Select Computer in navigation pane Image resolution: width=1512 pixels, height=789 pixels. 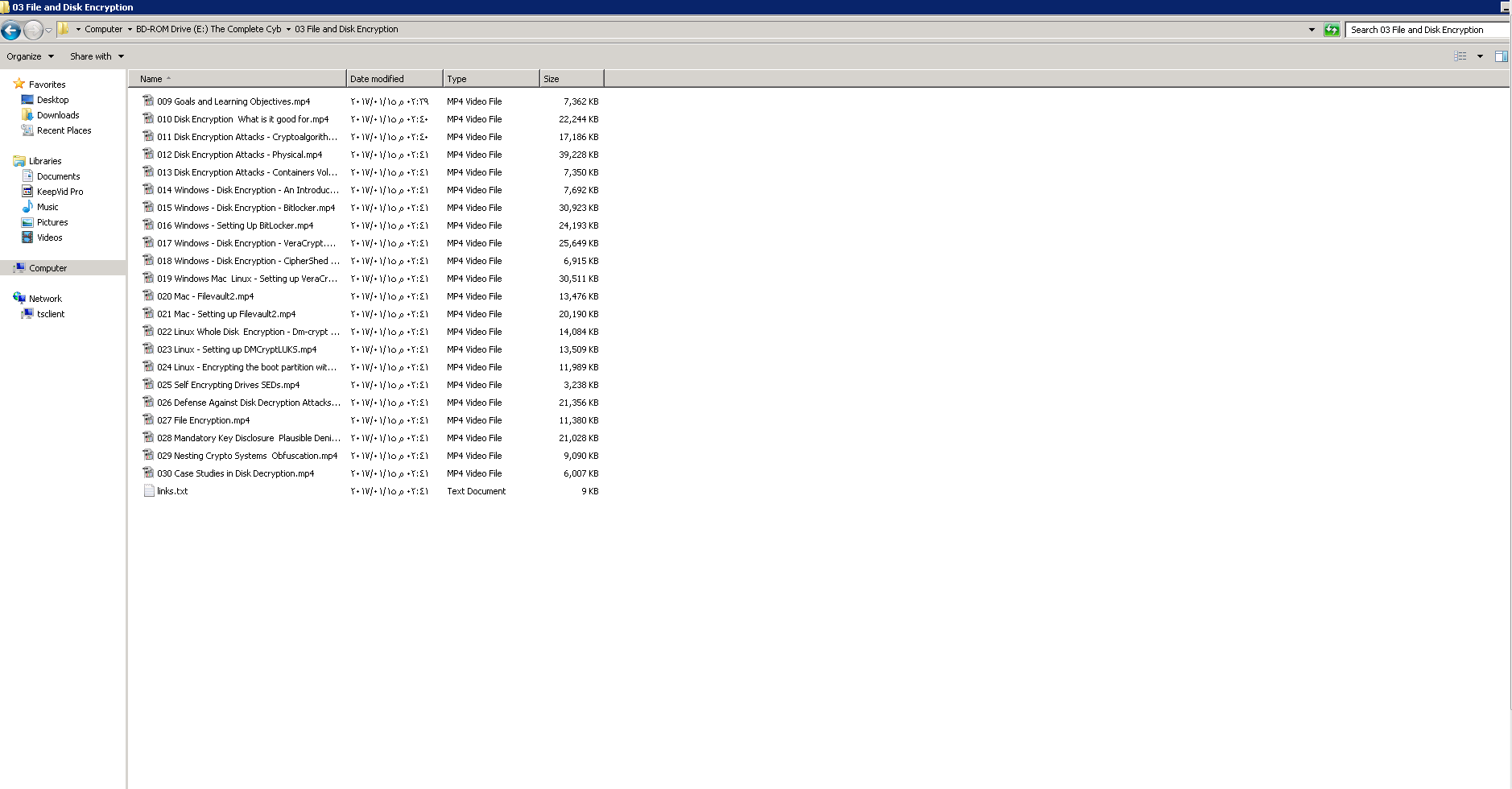pyautogui.click(x=48, y=268)
